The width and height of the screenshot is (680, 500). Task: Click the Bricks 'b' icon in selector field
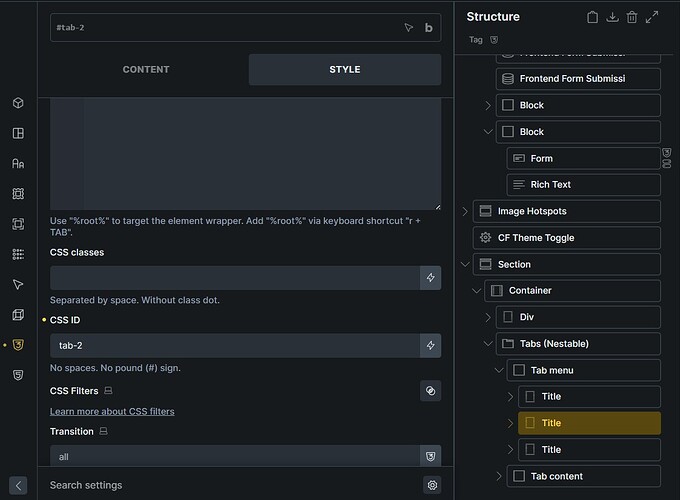click(x=429, y=28)
